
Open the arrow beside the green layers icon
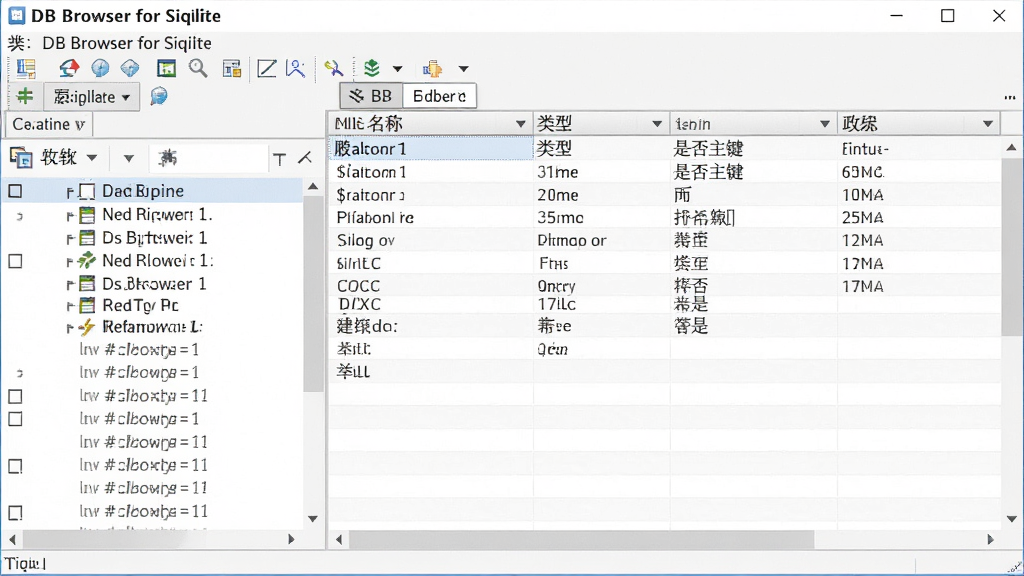[x=397, y=69]
